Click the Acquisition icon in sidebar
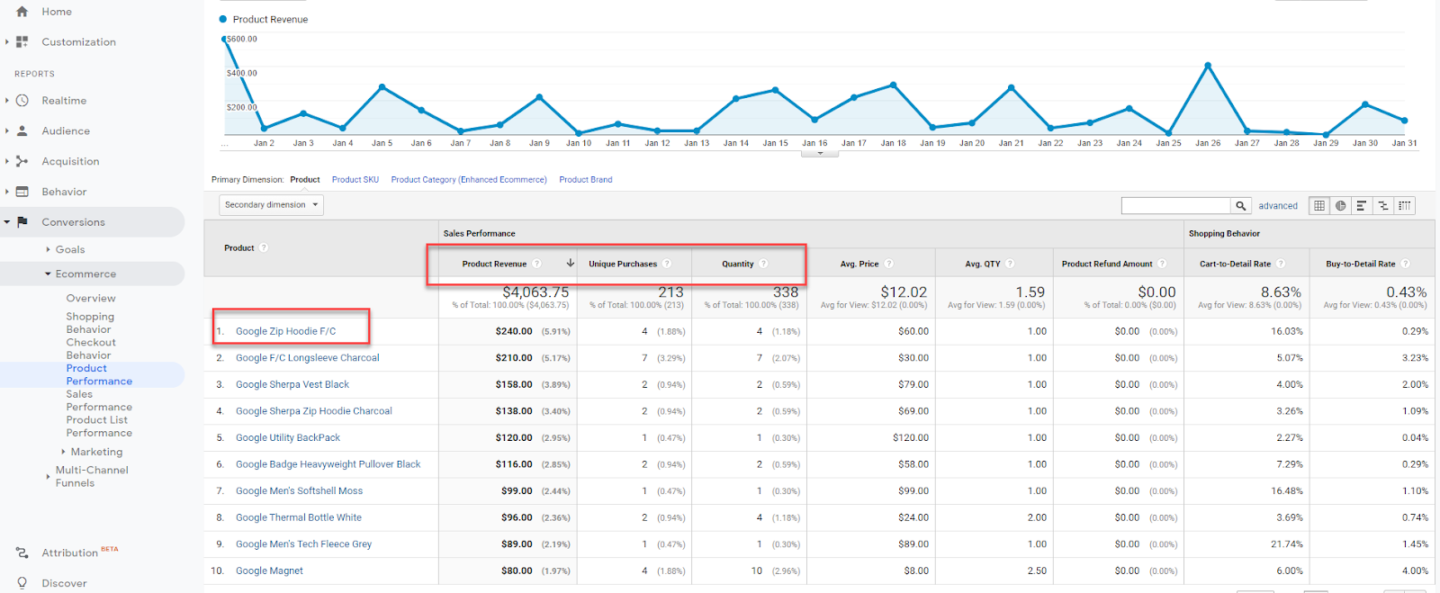Image resolution: width=1440 pixels, height=593 pixels. 22,161
